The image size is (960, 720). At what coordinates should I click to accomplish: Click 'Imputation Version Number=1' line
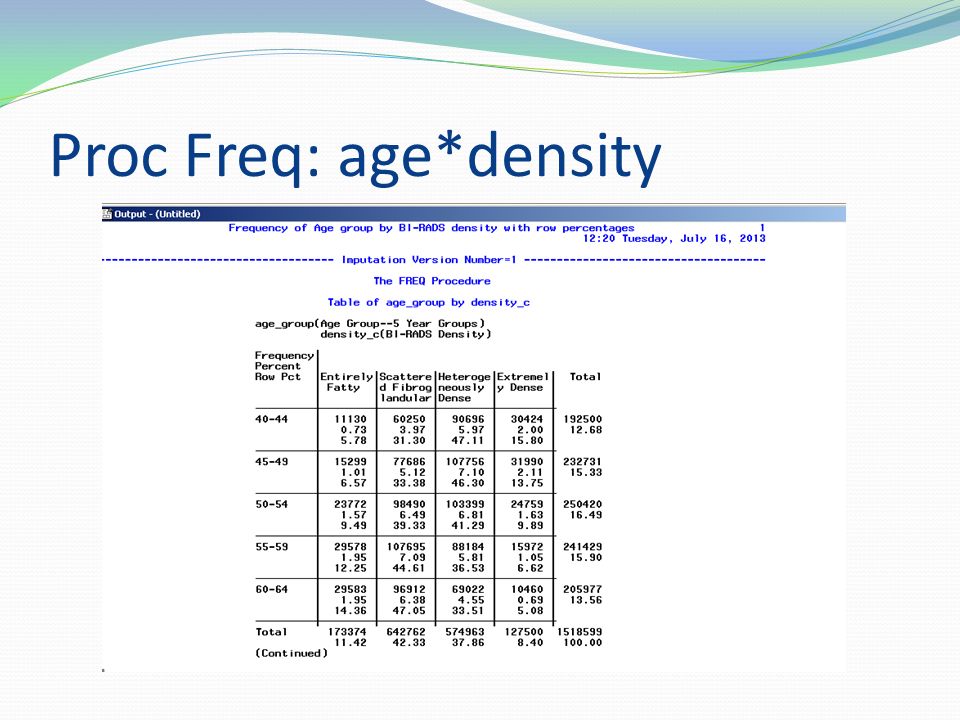(x=429, y=260)
